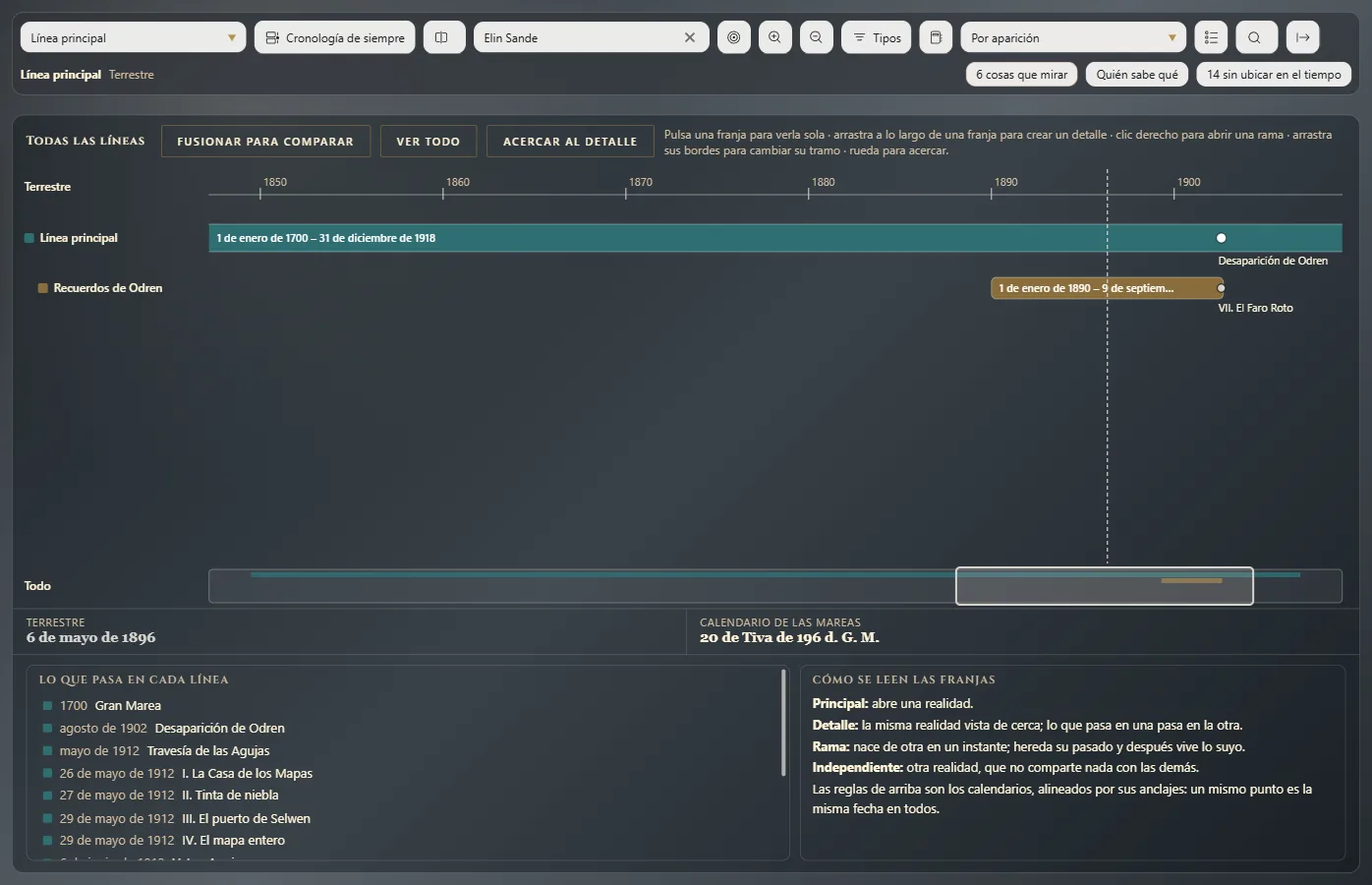Click the teal Línea principal timeline band
The width and height of the screenshot is (1372, 885).
(x=775, y=238)
